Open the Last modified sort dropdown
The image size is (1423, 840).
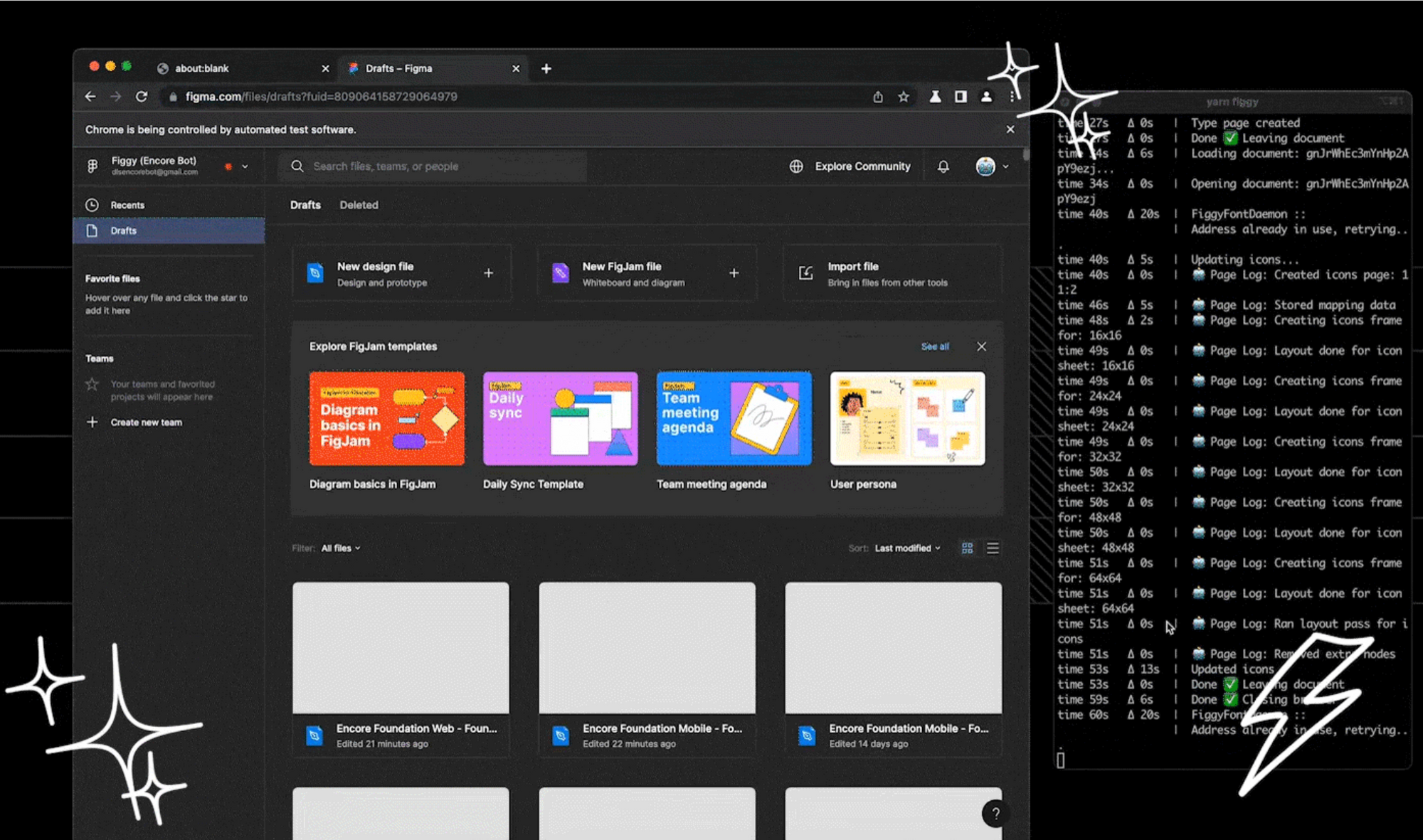pos(907,548)
